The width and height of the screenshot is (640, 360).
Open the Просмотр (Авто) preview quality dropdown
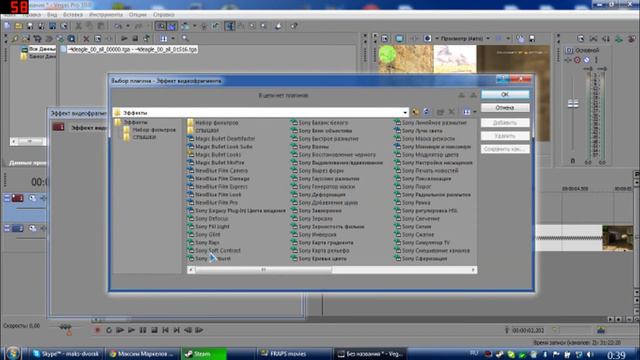(x=488, y=38)
